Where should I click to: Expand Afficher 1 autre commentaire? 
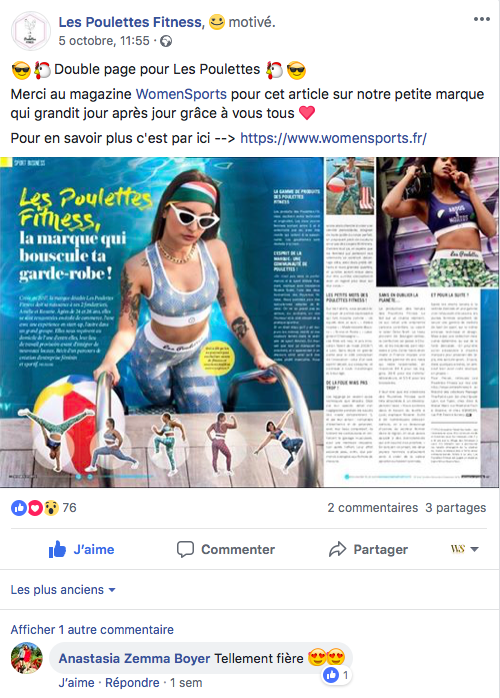click(92, 629)
